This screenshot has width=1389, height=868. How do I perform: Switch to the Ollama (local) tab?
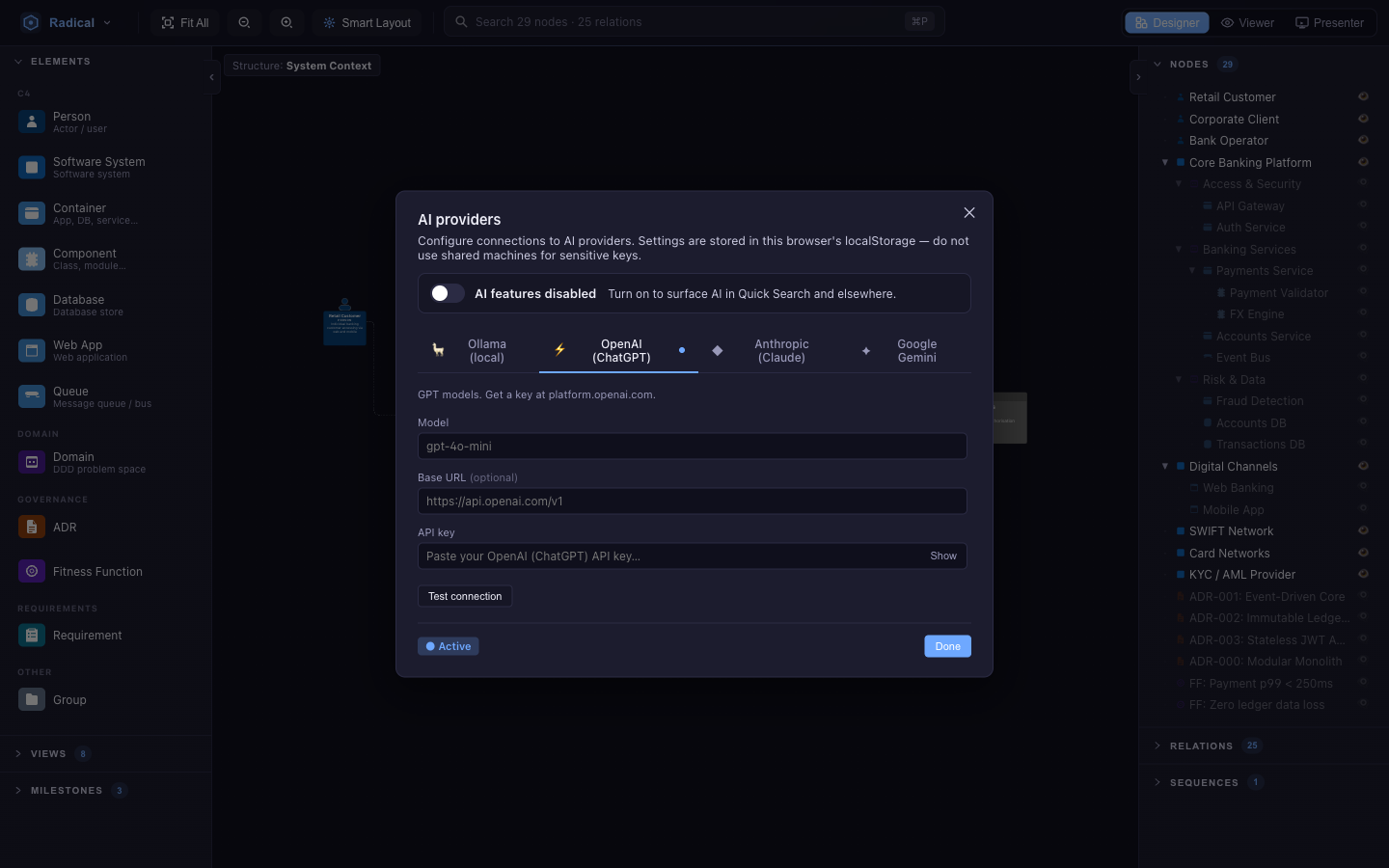[477, 351]
